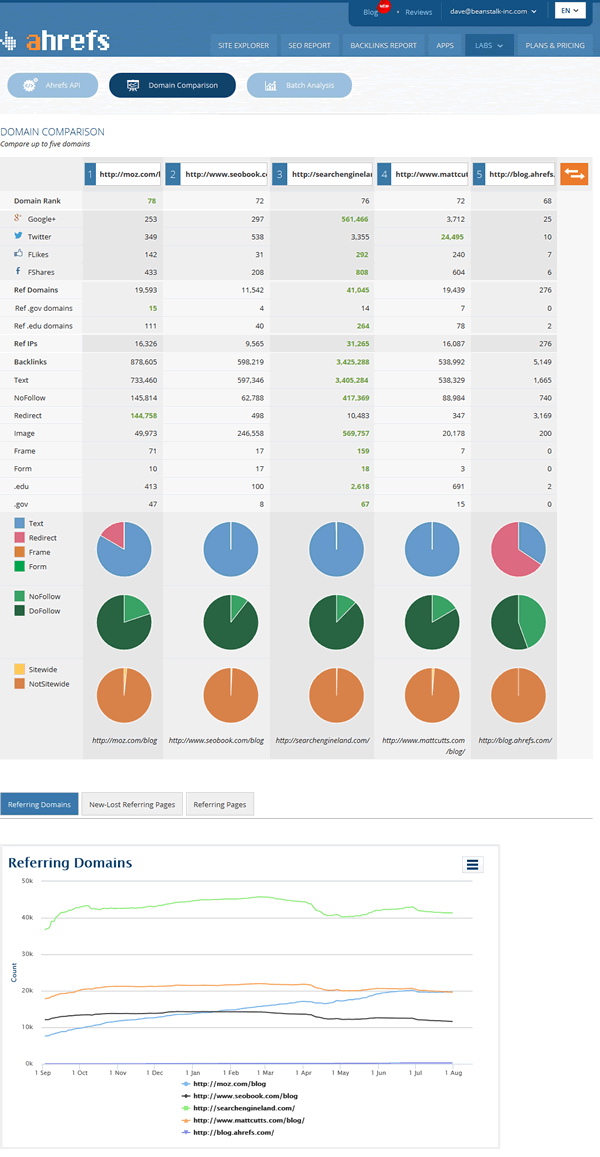
Task: Click searchengineland NoFollow/DoFollow pie chart
Action: coord(337,622)
